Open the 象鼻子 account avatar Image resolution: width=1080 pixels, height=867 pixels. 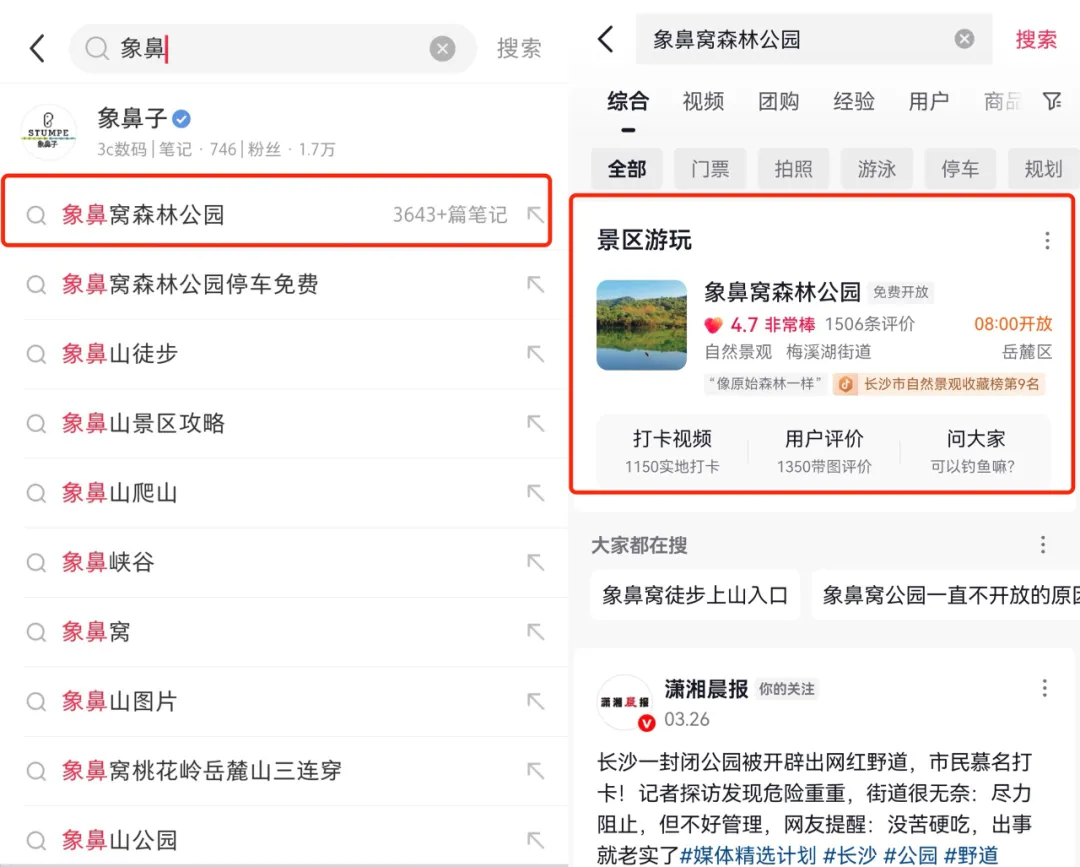(x=48, y=132)
